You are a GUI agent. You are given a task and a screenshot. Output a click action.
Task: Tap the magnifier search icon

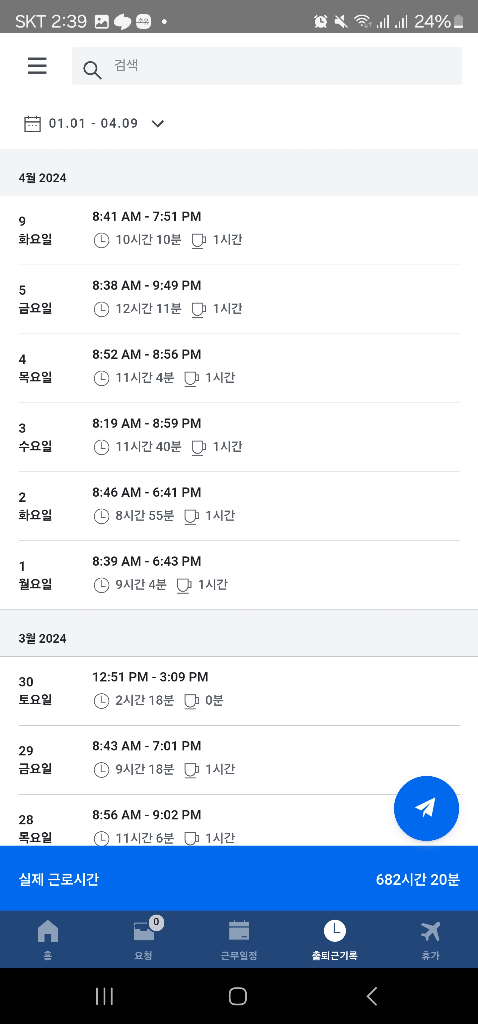click(x=92, y=70)
